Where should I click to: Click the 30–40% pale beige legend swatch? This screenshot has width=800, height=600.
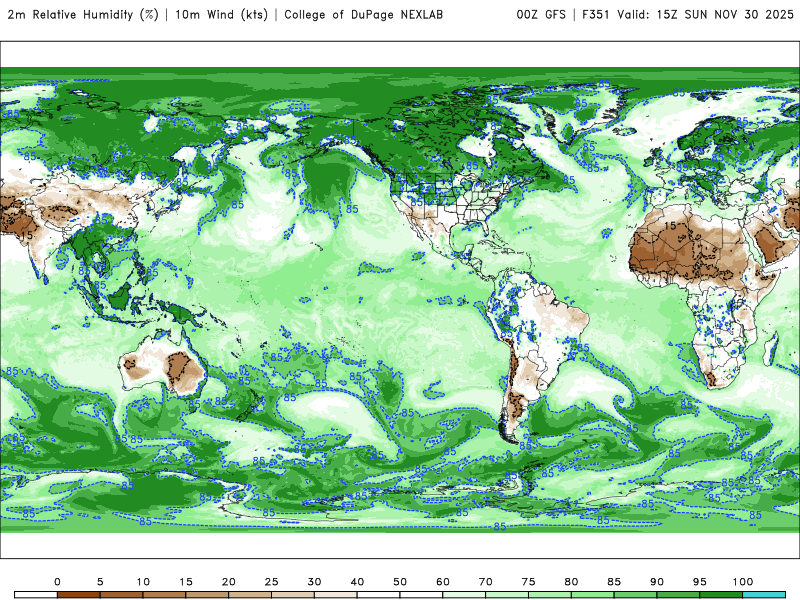tap(336, 595)
